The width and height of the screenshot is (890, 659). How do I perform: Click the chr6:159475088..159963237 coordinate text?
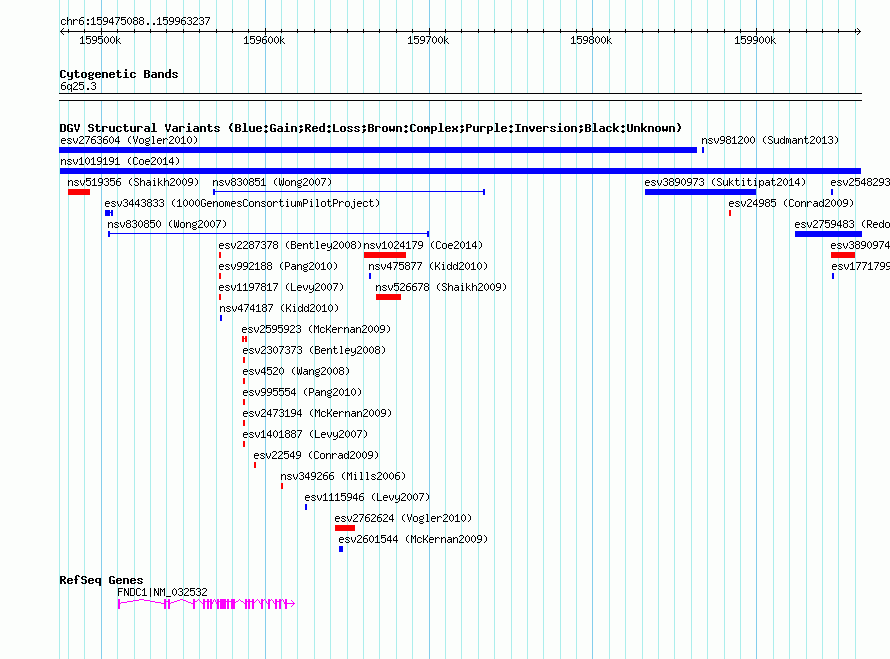tap(135, 21)
